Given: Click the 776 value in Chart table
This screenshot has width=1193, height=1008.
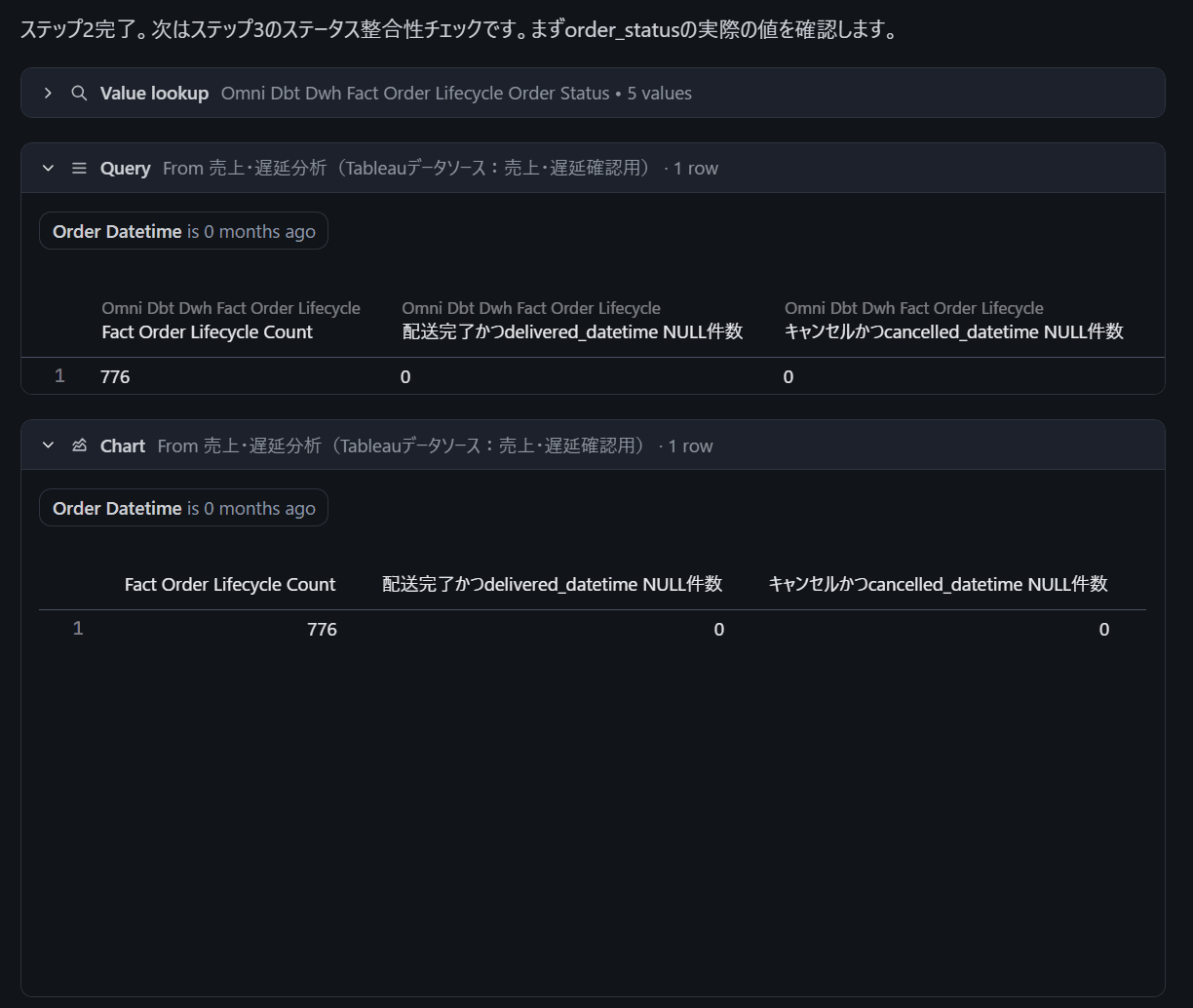Looking at the screenshot, I should tap(322, 630).
